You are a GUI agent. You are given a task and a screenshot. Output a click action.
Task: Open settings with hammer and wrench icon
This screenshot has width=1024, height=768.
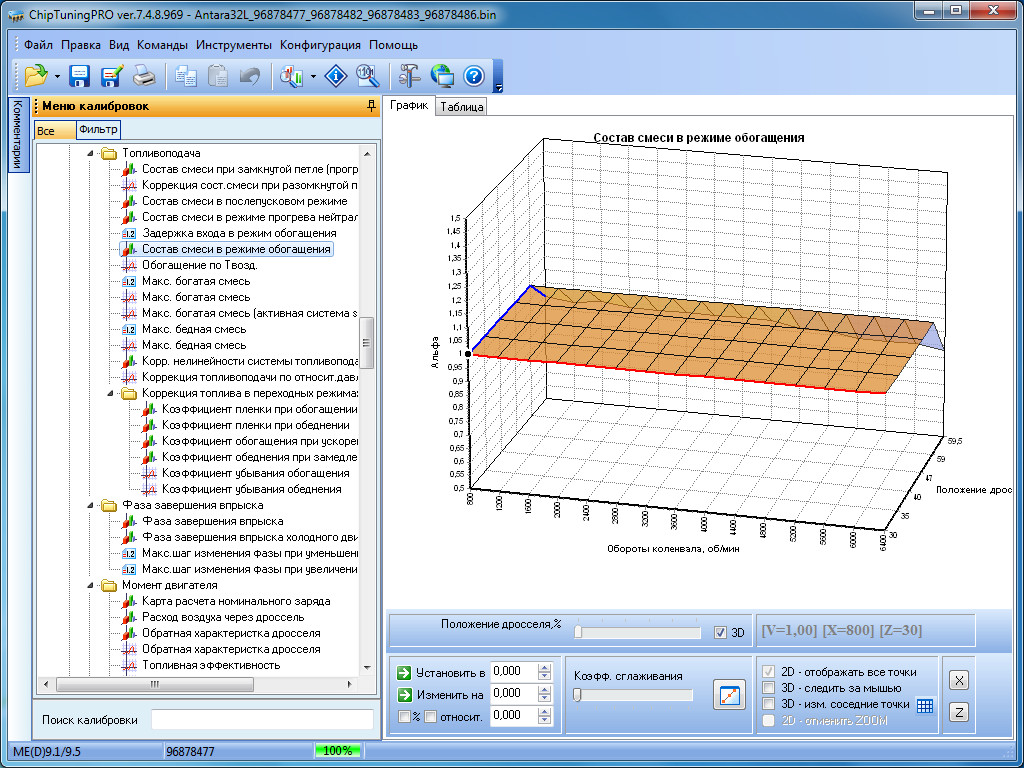pos(409,76)
